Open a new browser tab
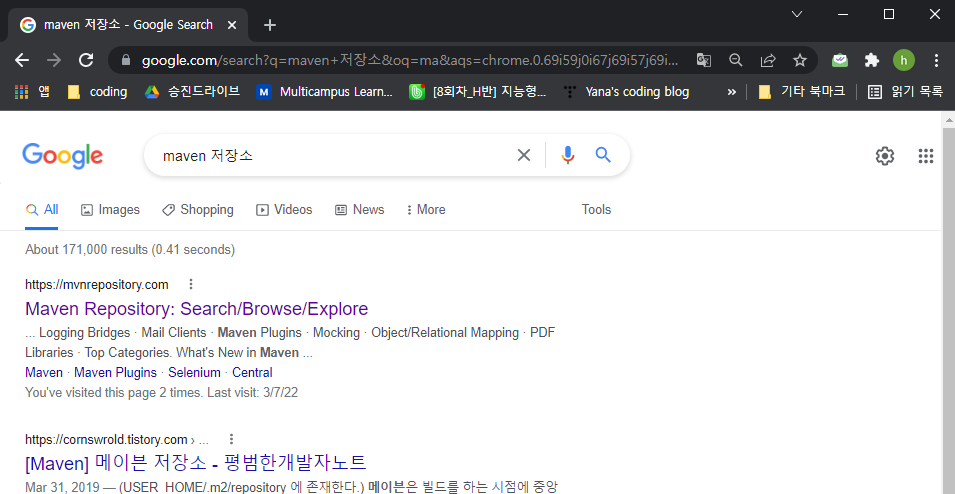955x494 pixels. coord(270,25)
